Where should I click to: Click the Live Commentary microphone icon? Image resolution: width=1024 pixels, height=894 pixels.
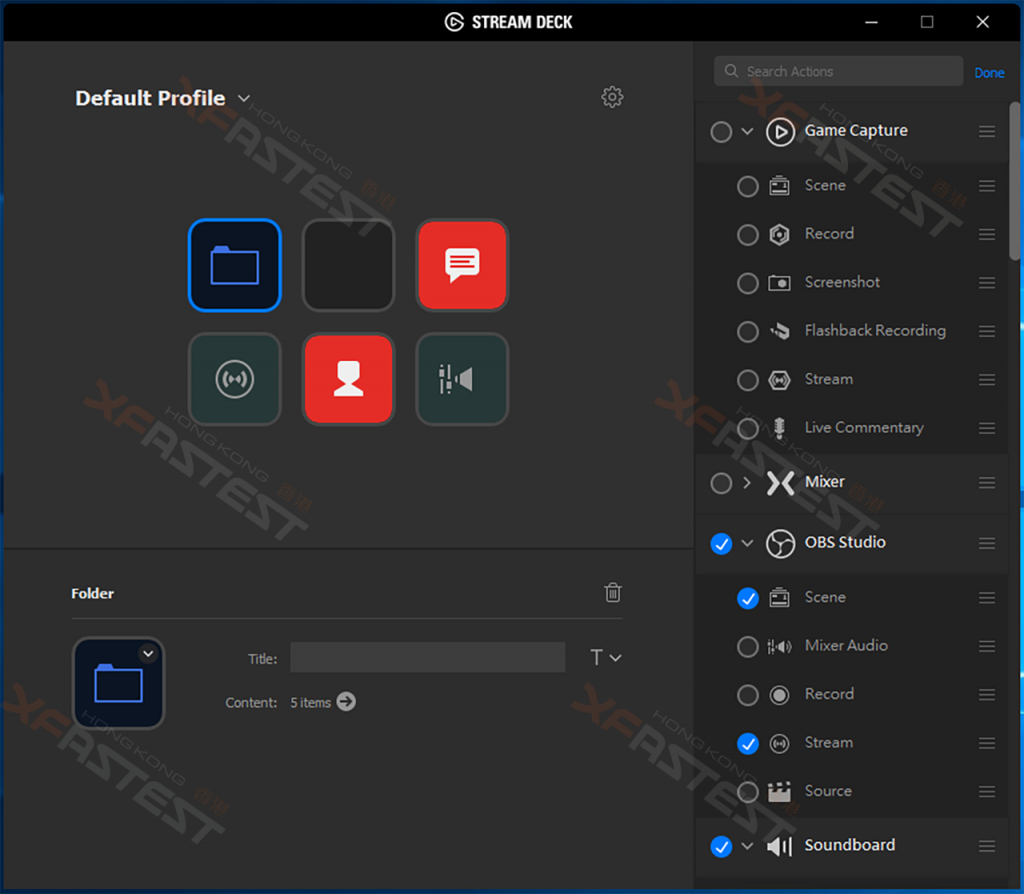(779, 428)
